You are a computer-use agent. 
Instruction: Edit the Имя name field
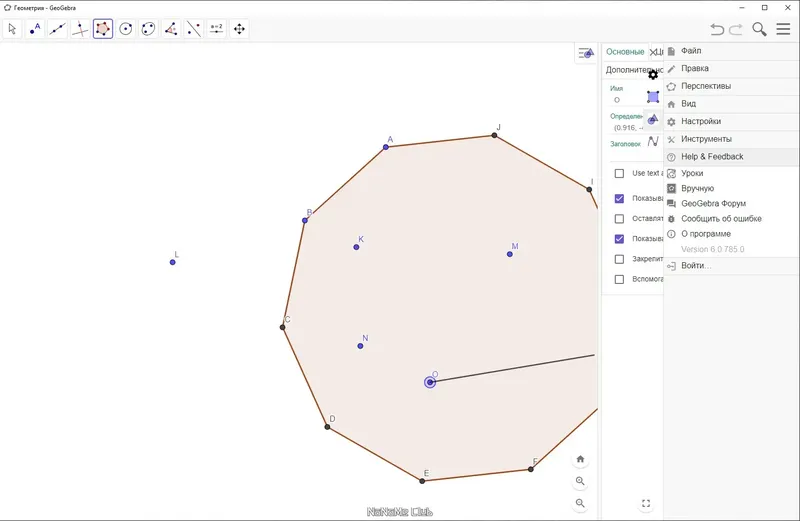[628, 100]
